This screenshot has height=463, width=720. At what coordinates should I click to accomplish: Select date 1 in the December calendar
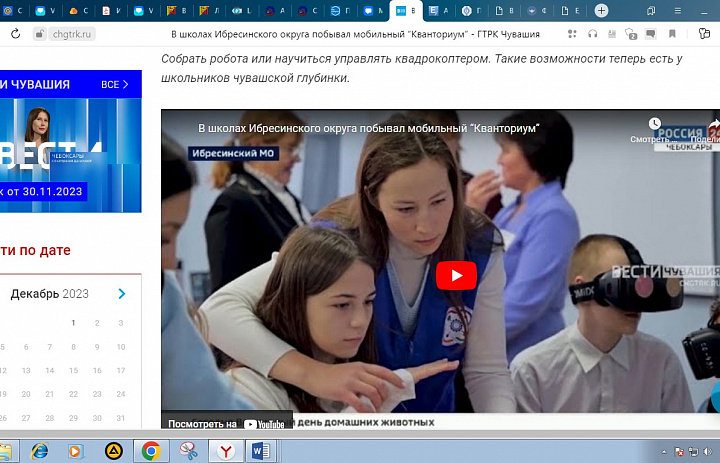73,323
